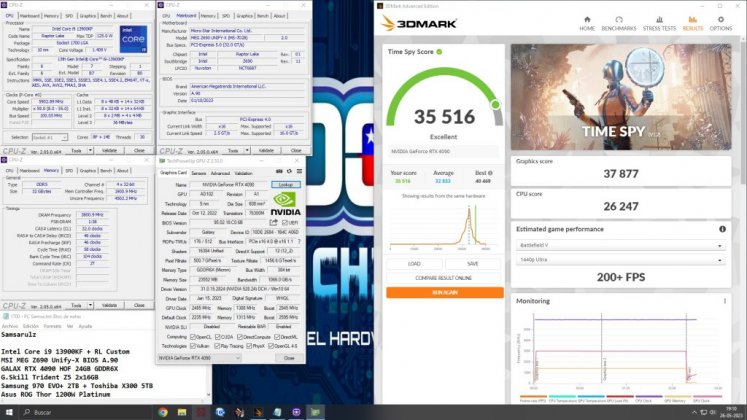Viewport: 747px width, 420px height.
Task: Click COMPARE RESULT ONLINE in 3DMark
Action: [444, 278]
